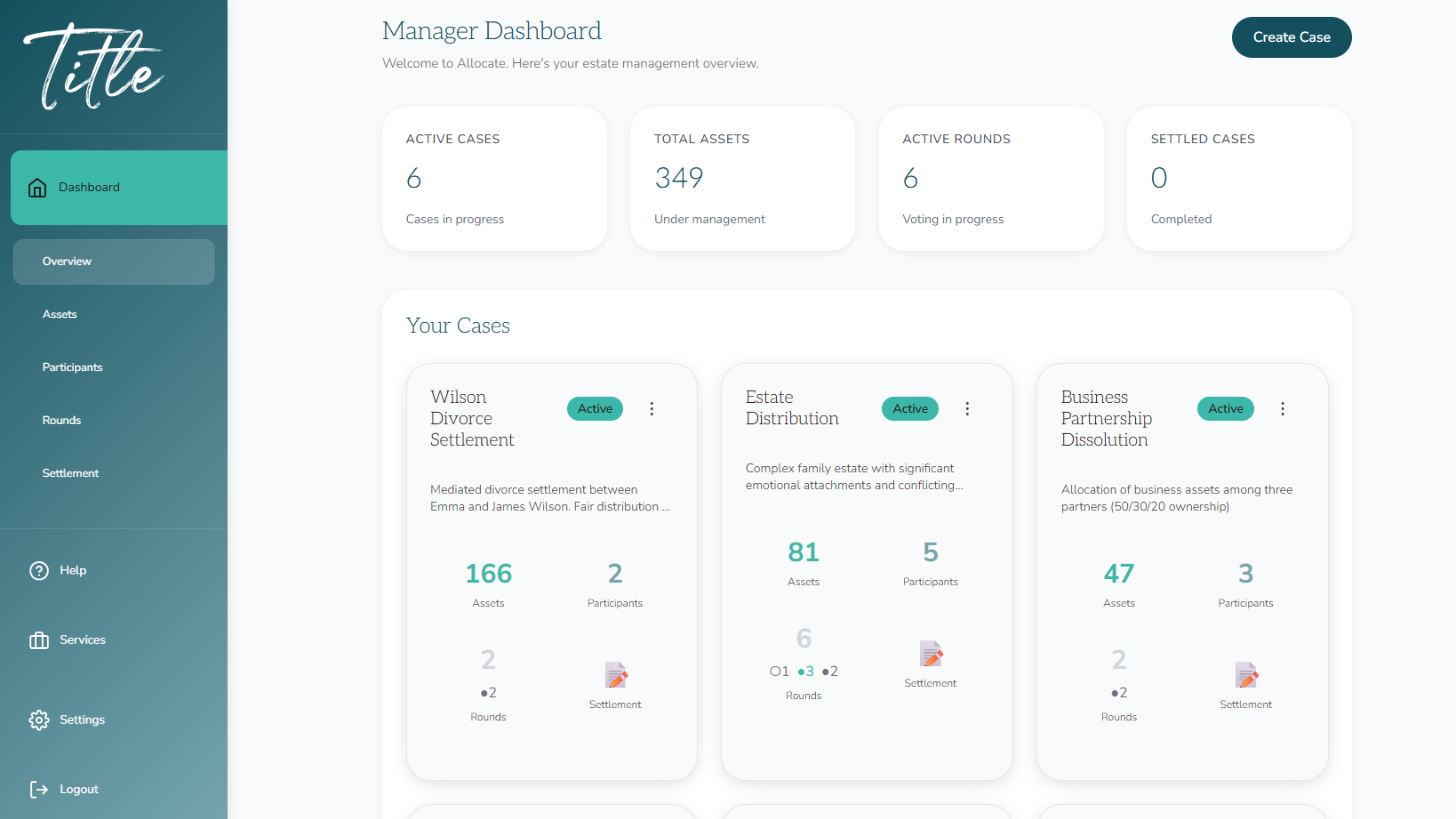Open three-dot menu on Business Partnership Dissolution
1456x819 pixels.
point(1282,409)
